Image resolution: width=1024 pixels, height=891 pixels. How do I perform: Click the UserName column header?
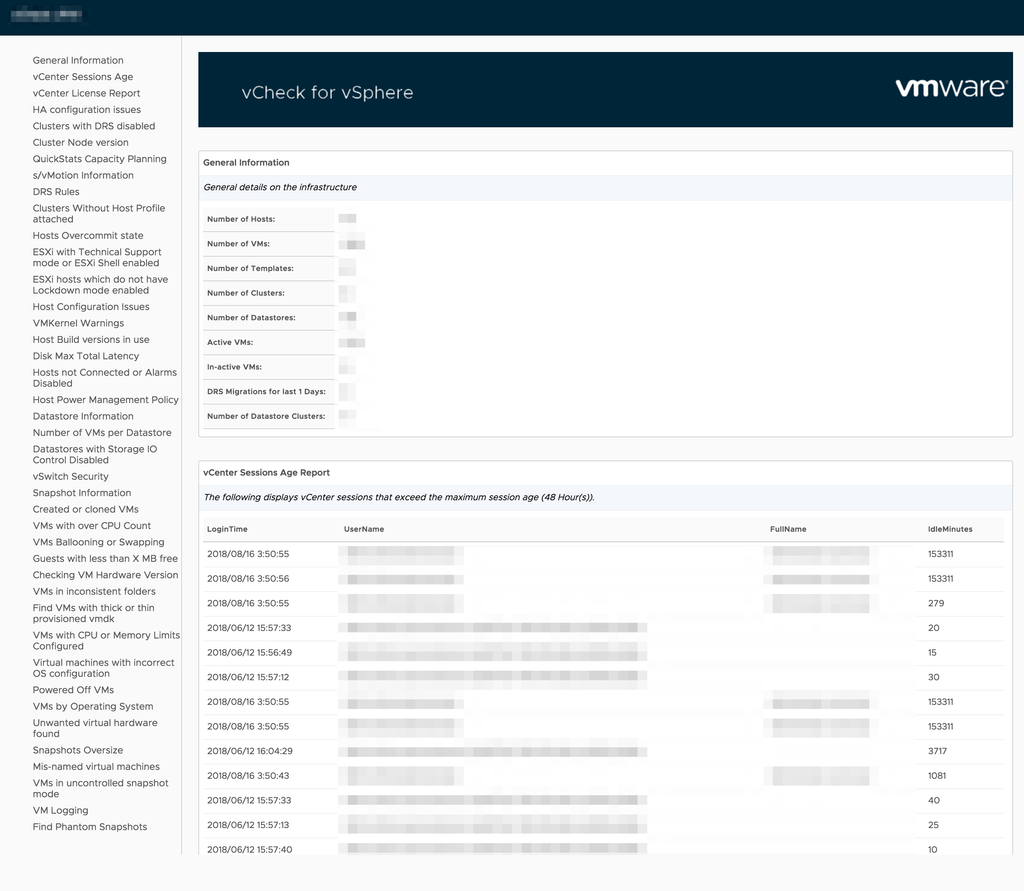(x=364, y=529)
